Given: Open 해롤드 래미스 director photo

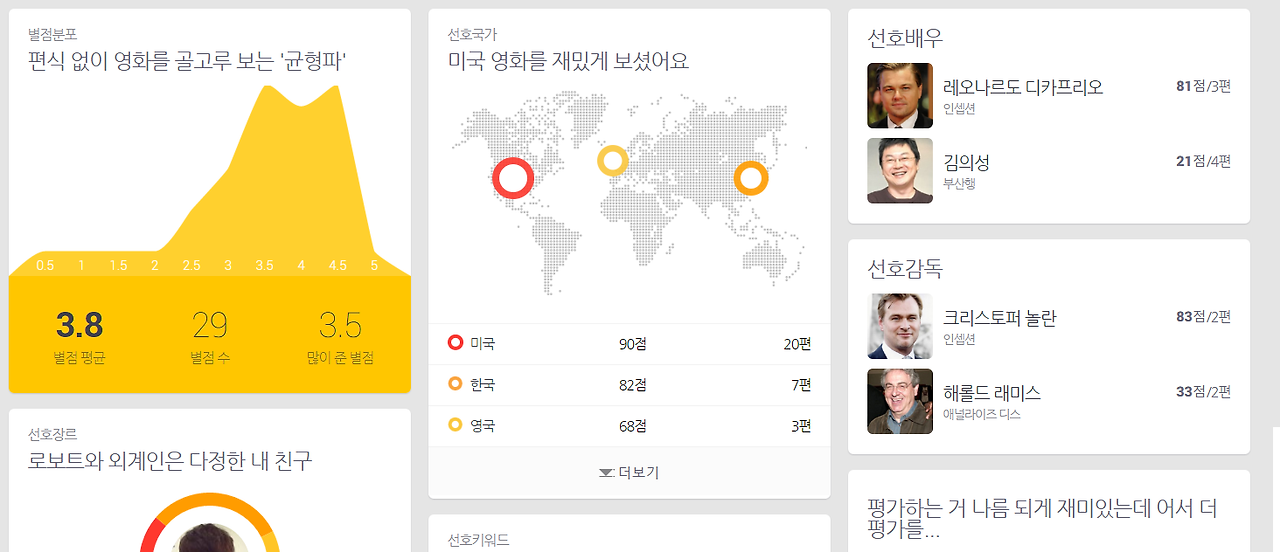Looking at the screenshot, I should click(900, 401).
